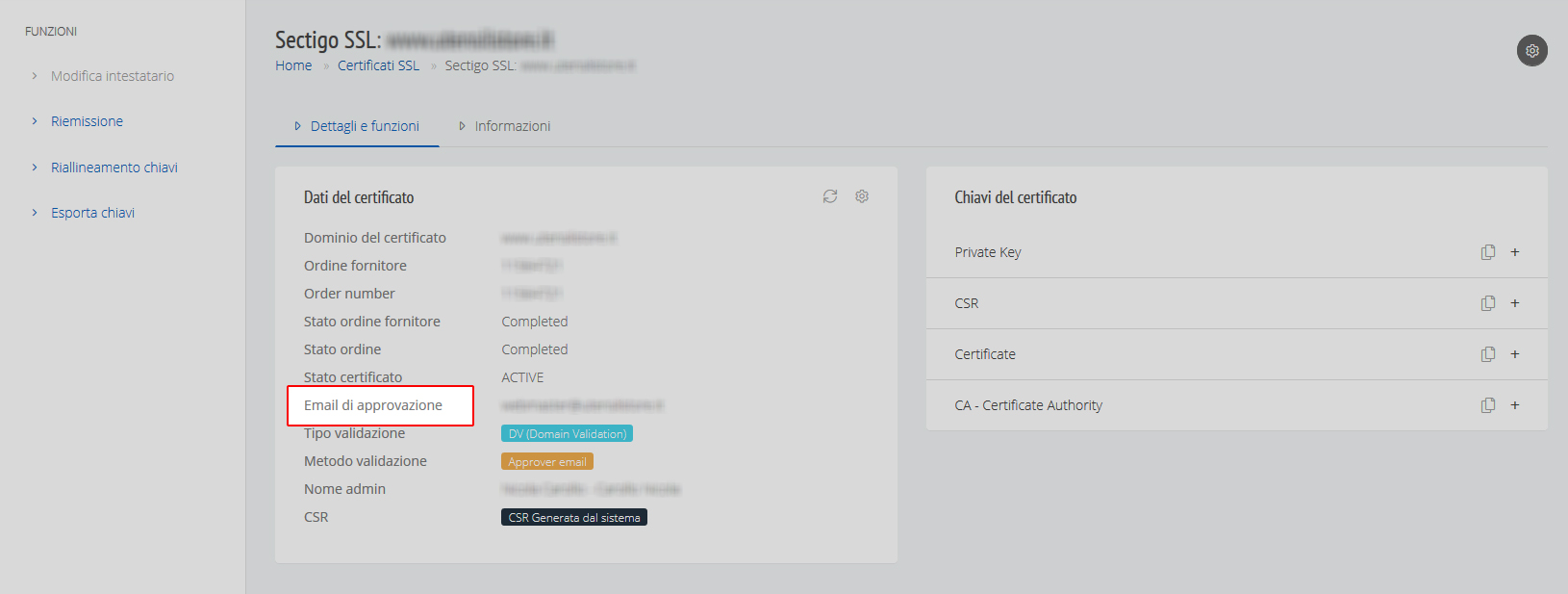Viewport: 1568px width, 594px height.
Task: Switch to the Informazioni tab
Action: [505, 126]
